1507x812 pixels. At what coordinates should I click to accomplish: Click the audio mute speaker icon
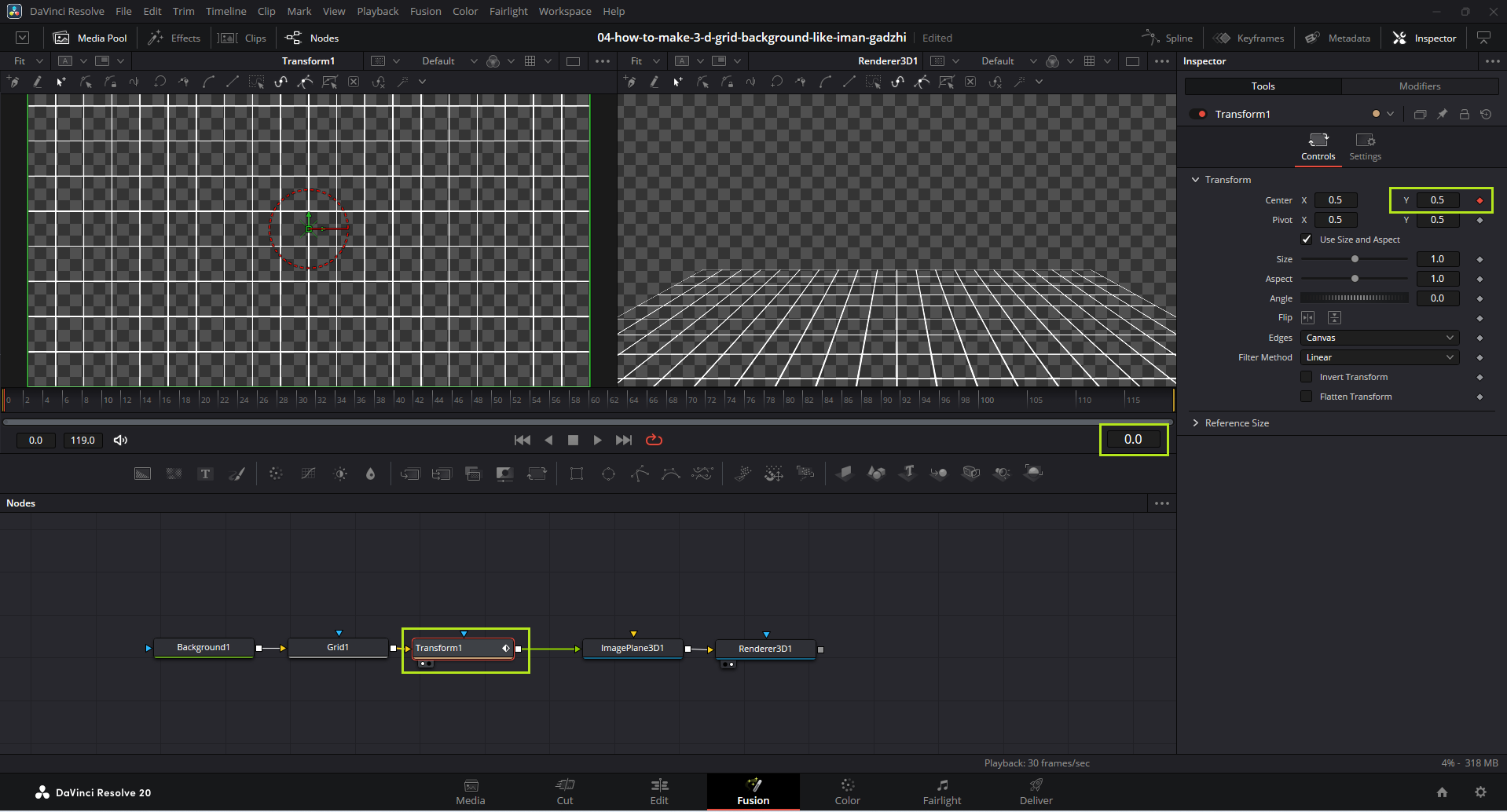[120, 441]
